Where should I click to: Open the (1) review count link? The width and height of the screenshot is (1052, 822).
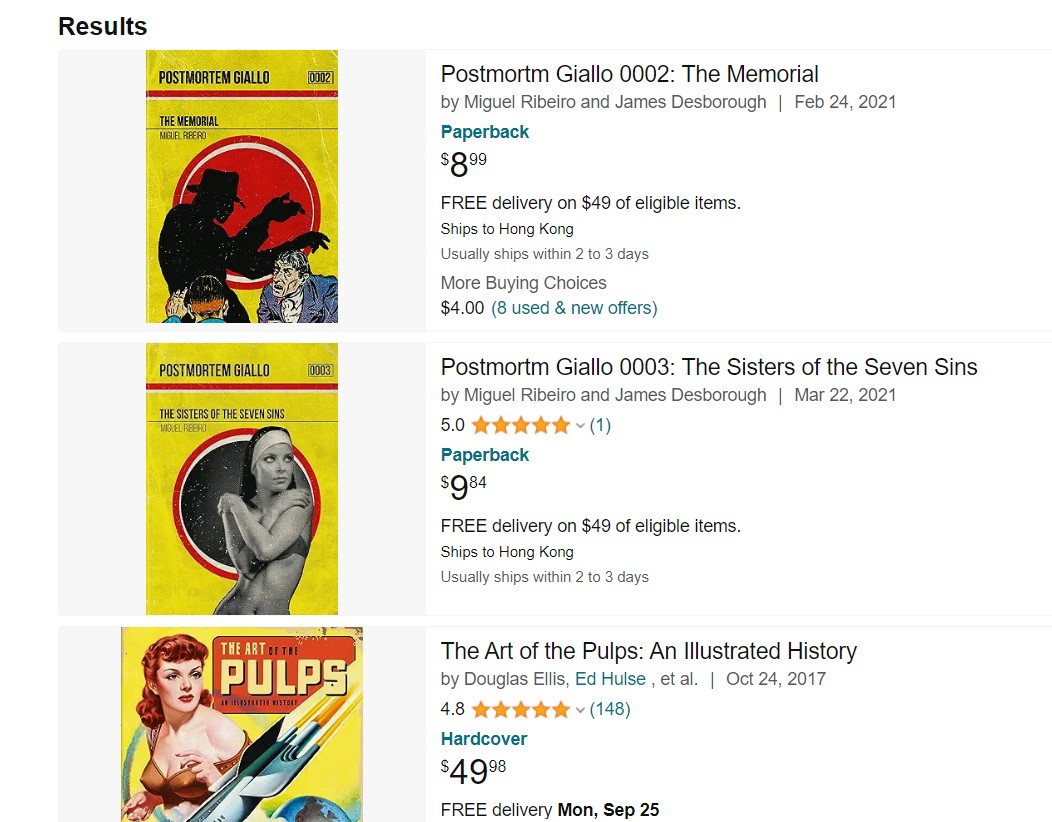[600, 425]
